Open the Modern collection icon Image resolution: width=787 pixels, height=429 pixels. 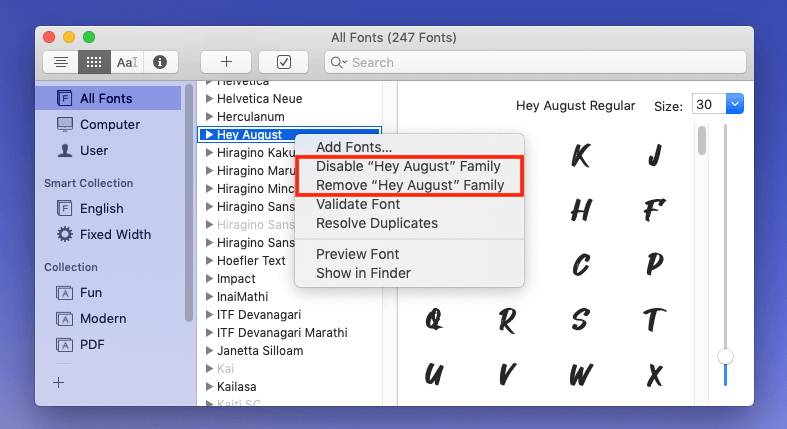(x=64, y=319)
